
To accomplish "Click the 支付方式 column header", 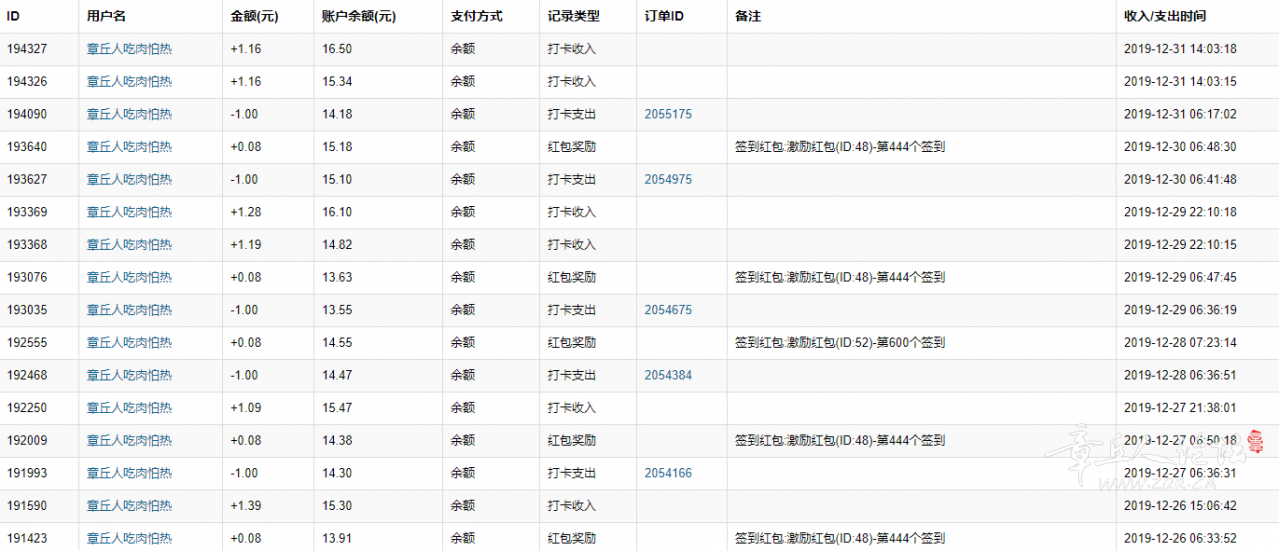I will 476,17.
